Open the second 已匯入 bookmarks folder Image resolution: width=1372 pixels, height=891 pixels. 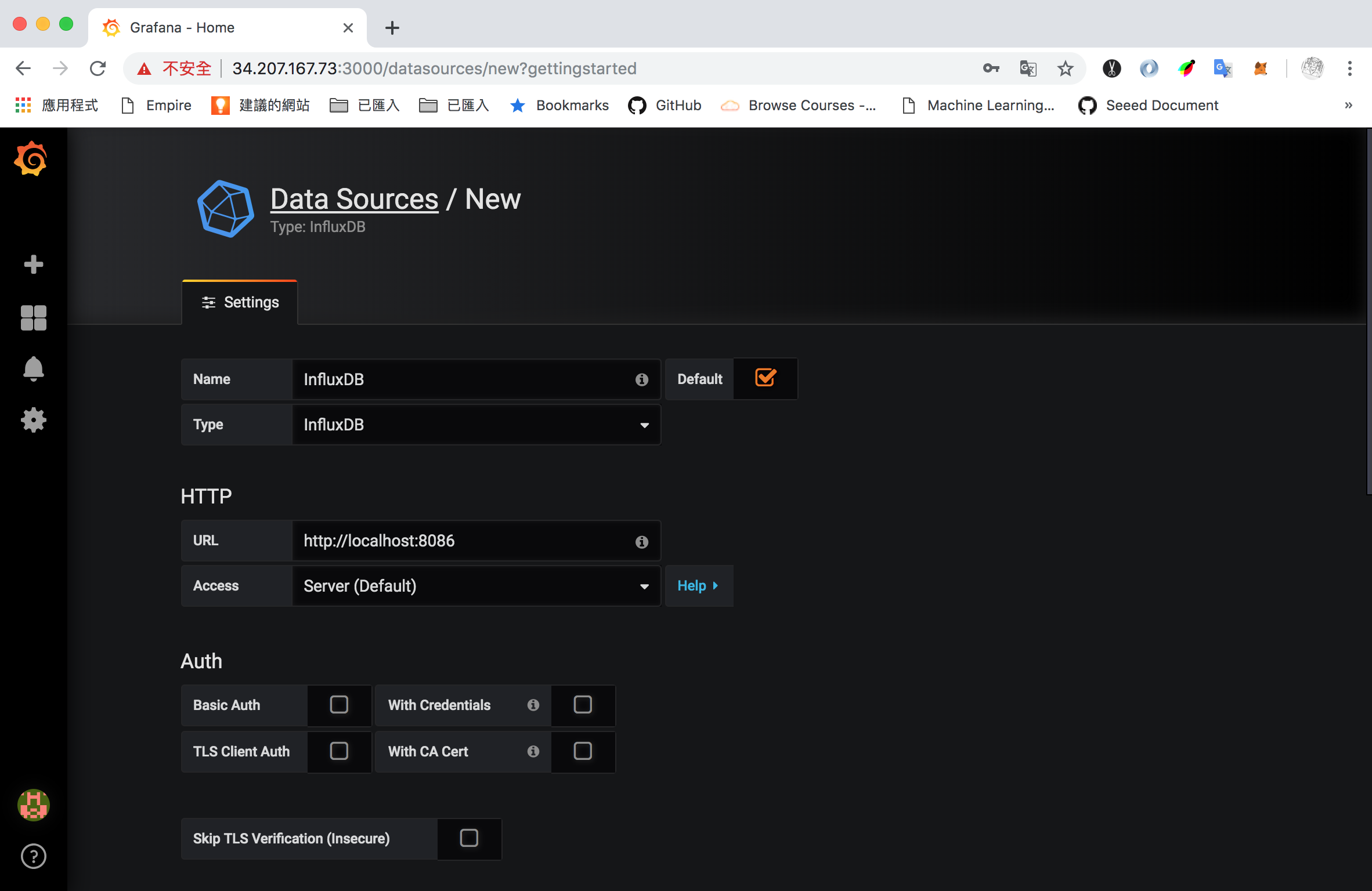454,105
